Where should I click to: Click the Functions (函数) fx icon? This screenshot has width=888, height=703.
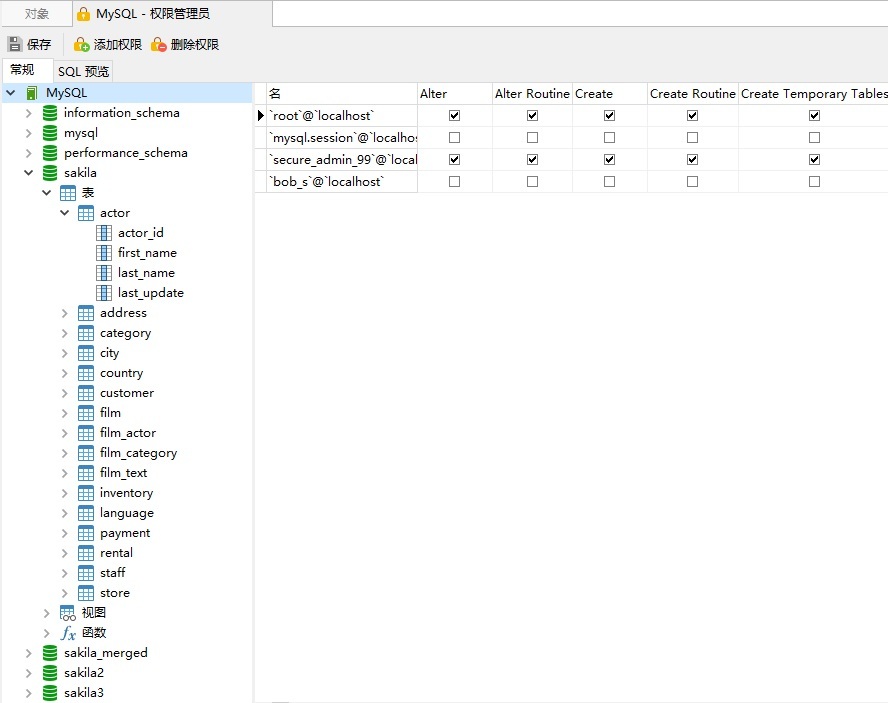(68, 633)
